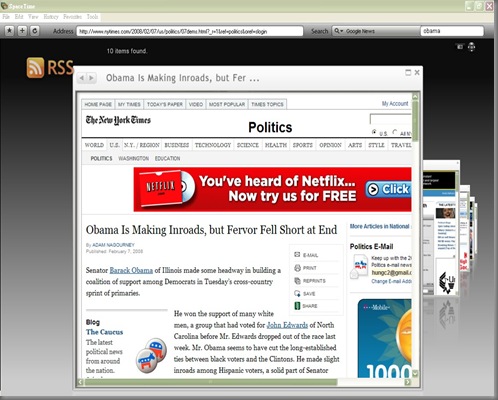Click the Netflix banner Click button
The width and height of the screenshot is (498, 400).
coord(388,189)
